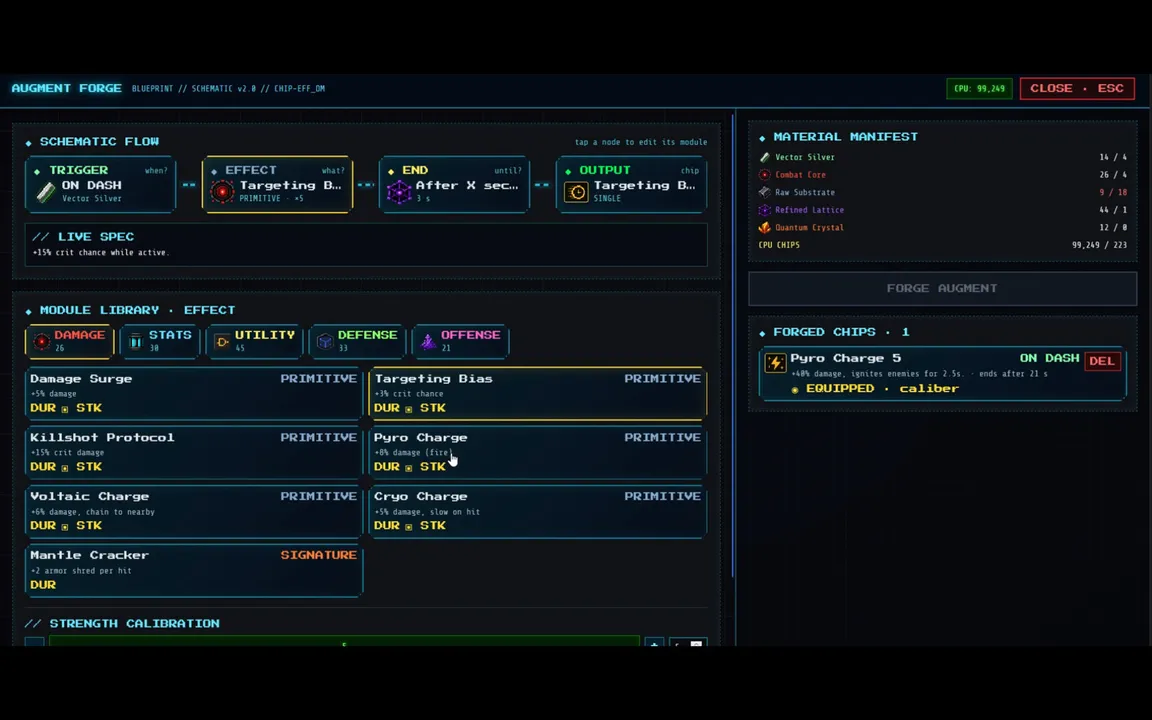This screenshot has width=1152, height=720.
Task: Click the Strength Calibration green slider bar
Action: pos(344,642)
